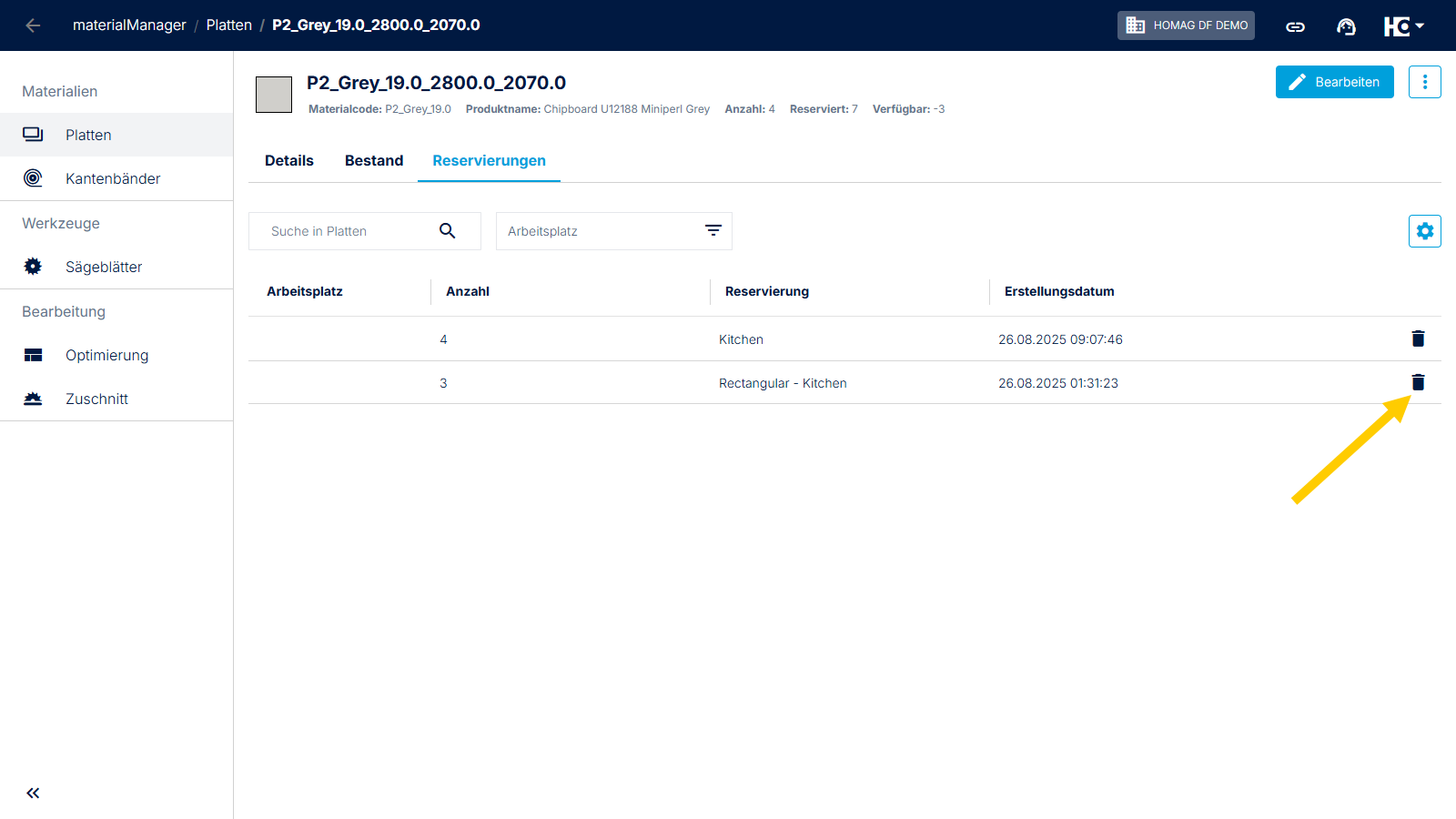Click the back arrow in header
Viewport: 1456px width, 819px height.
coord(33,25)
